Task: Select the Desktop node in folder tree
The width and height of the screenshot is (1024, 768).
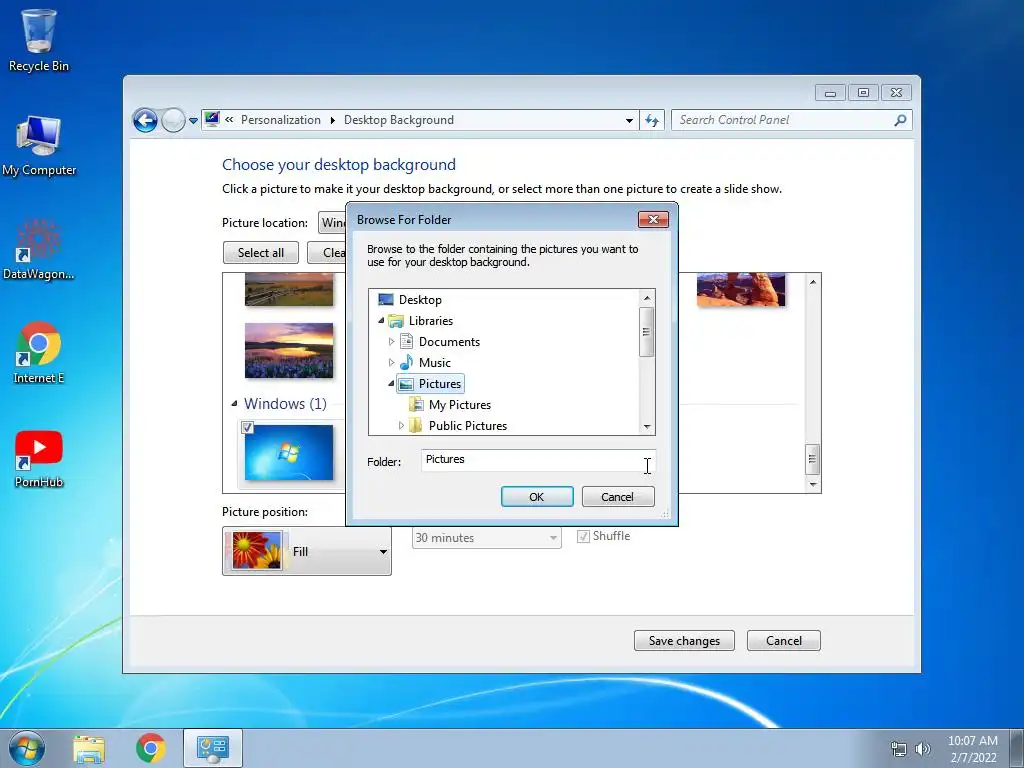Action: click(x=420, y=300)
